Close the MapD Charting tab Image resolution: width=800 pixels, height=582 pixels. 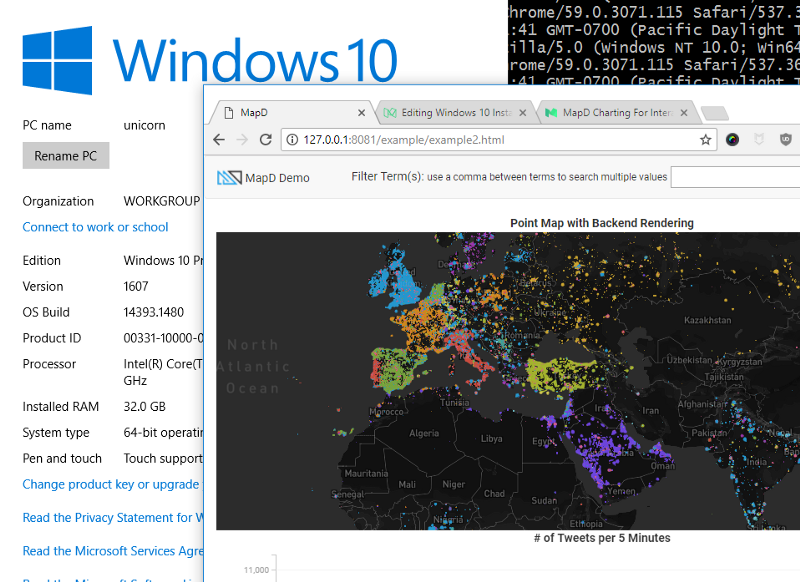684,113
